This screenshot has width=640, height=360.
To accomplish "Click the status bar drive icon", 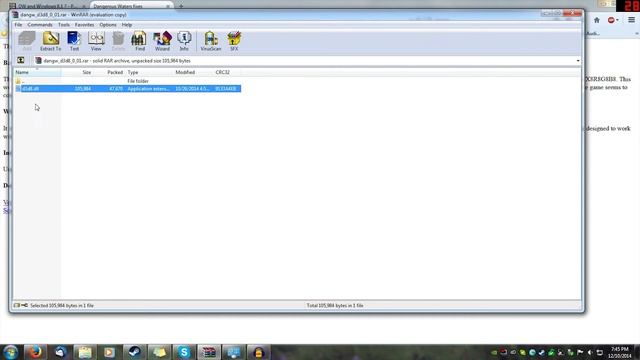I will click(x=17, y=305).
